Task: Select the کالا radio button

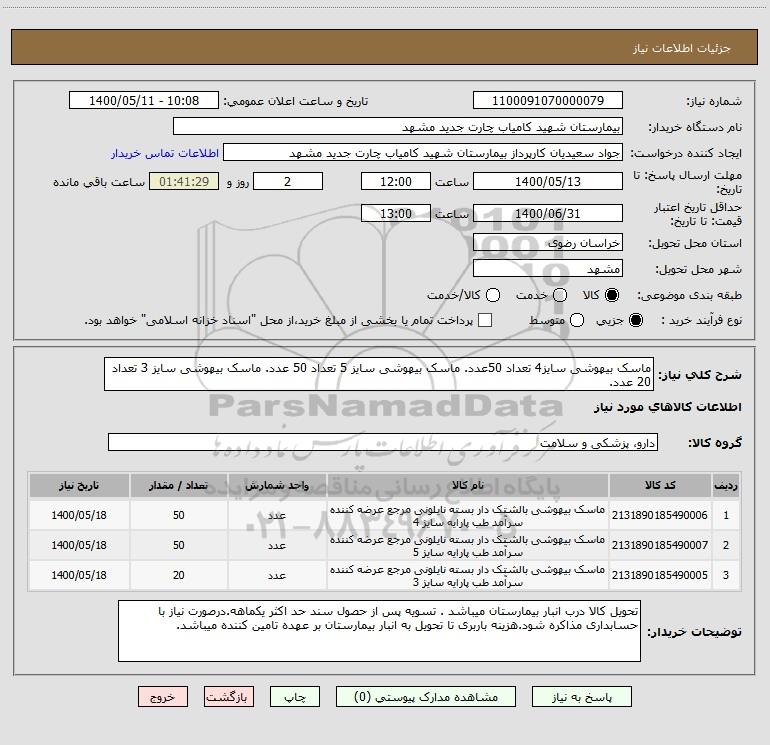Action: pyautogui.click(x=612, y=295)
